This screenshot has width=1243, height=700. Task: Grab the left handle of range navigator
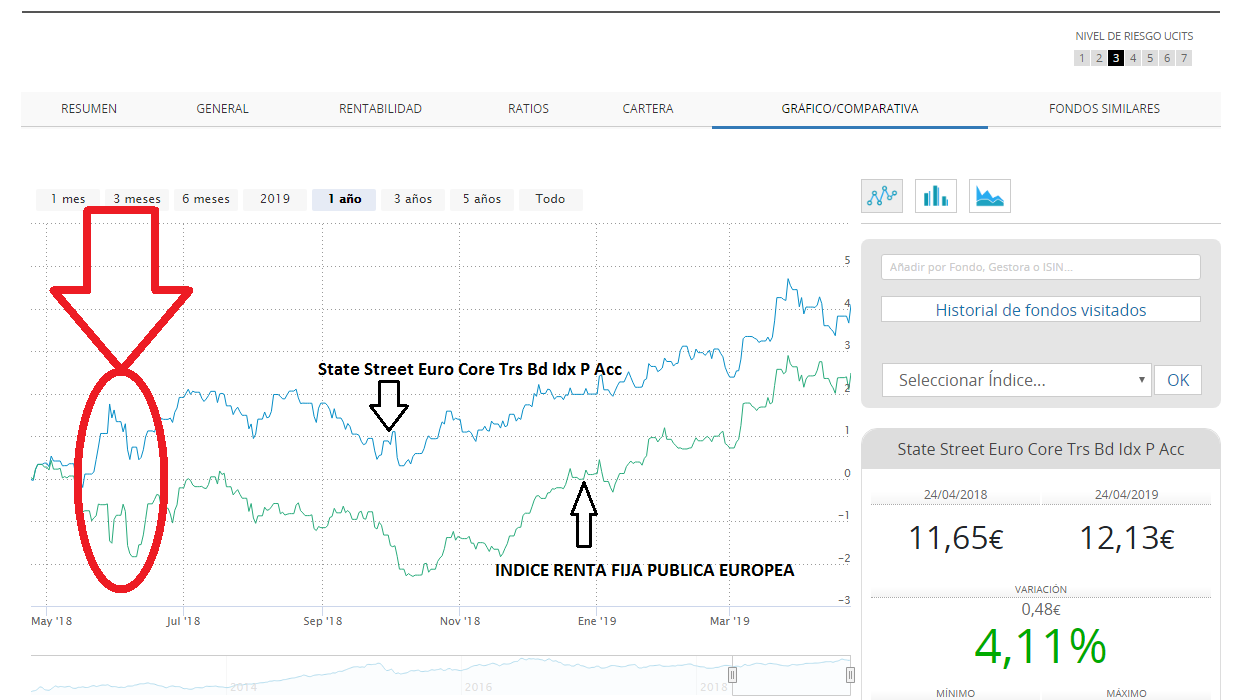733,675
